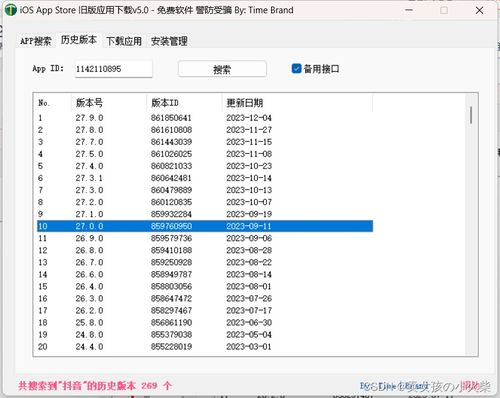Click the 版本ID column header
The height and width of the screenshot is (398, 500).
(x=184, y=103)
